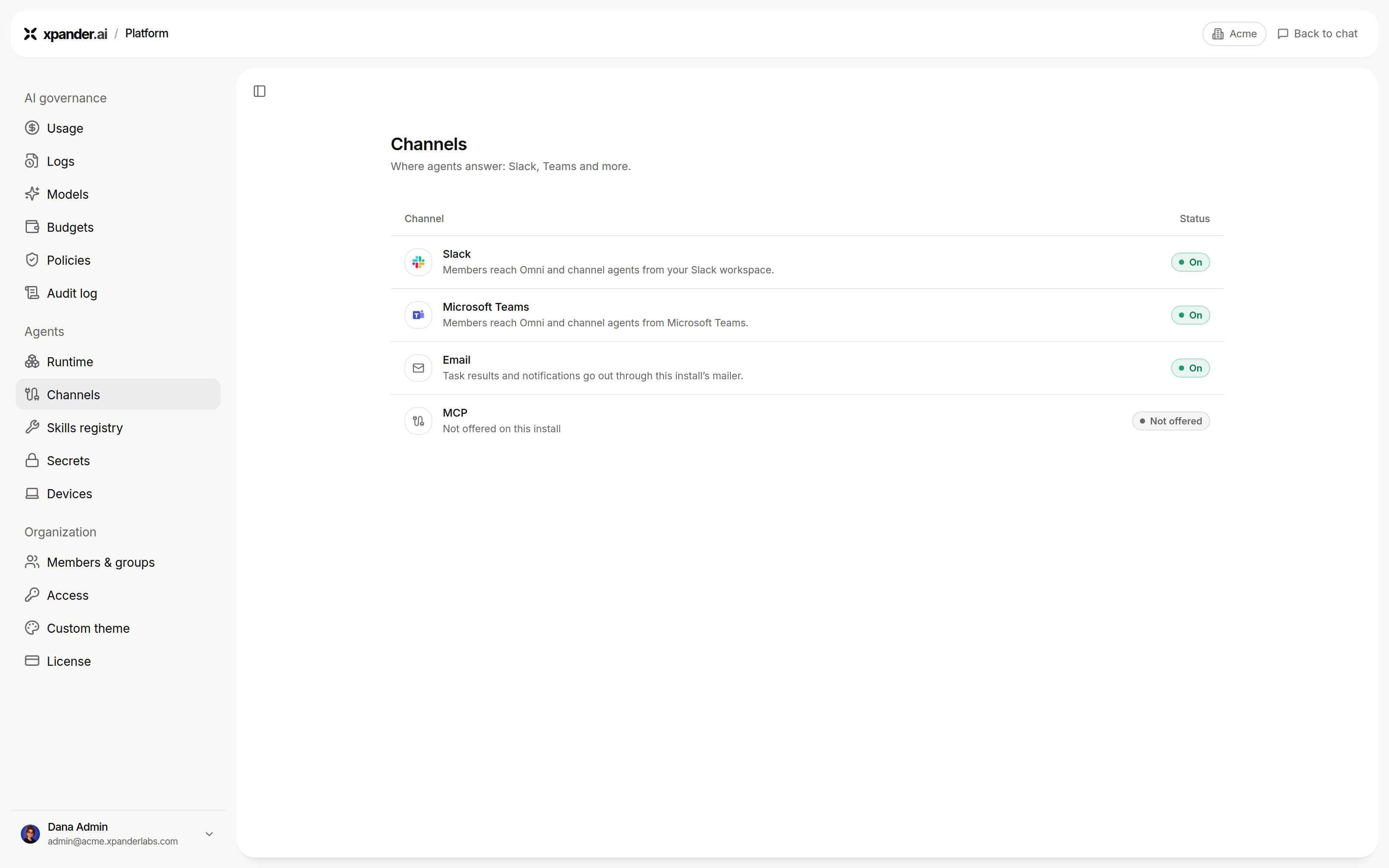Toggle the Email On status badge
The width and height of the screenshot is (1389, 868).
click(1190, 368)
